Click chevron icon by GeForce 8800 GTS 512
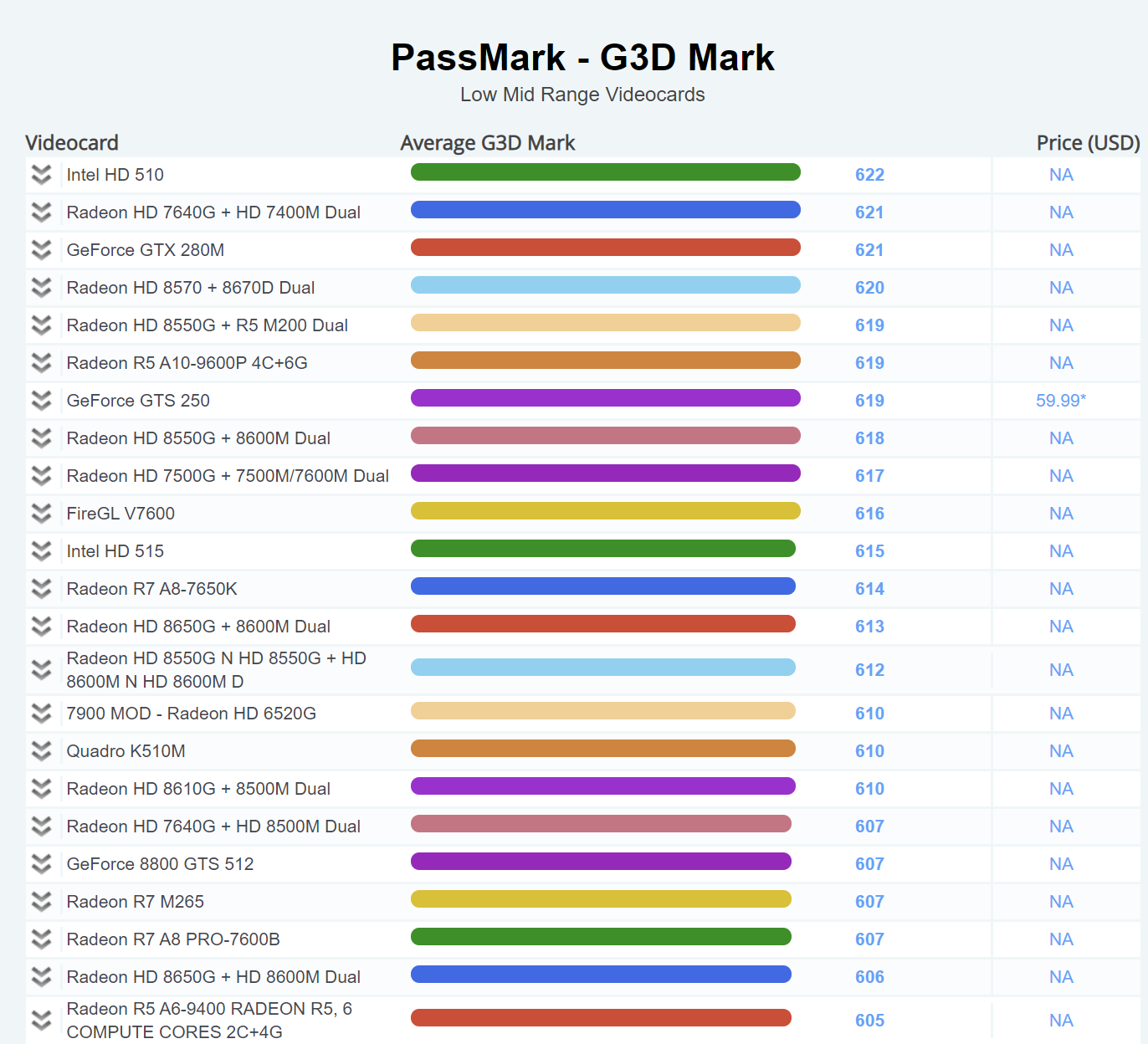Image resolution: width=1148 pixels, height=1044 pixels. pyautogui.click(x=41, y=864)
